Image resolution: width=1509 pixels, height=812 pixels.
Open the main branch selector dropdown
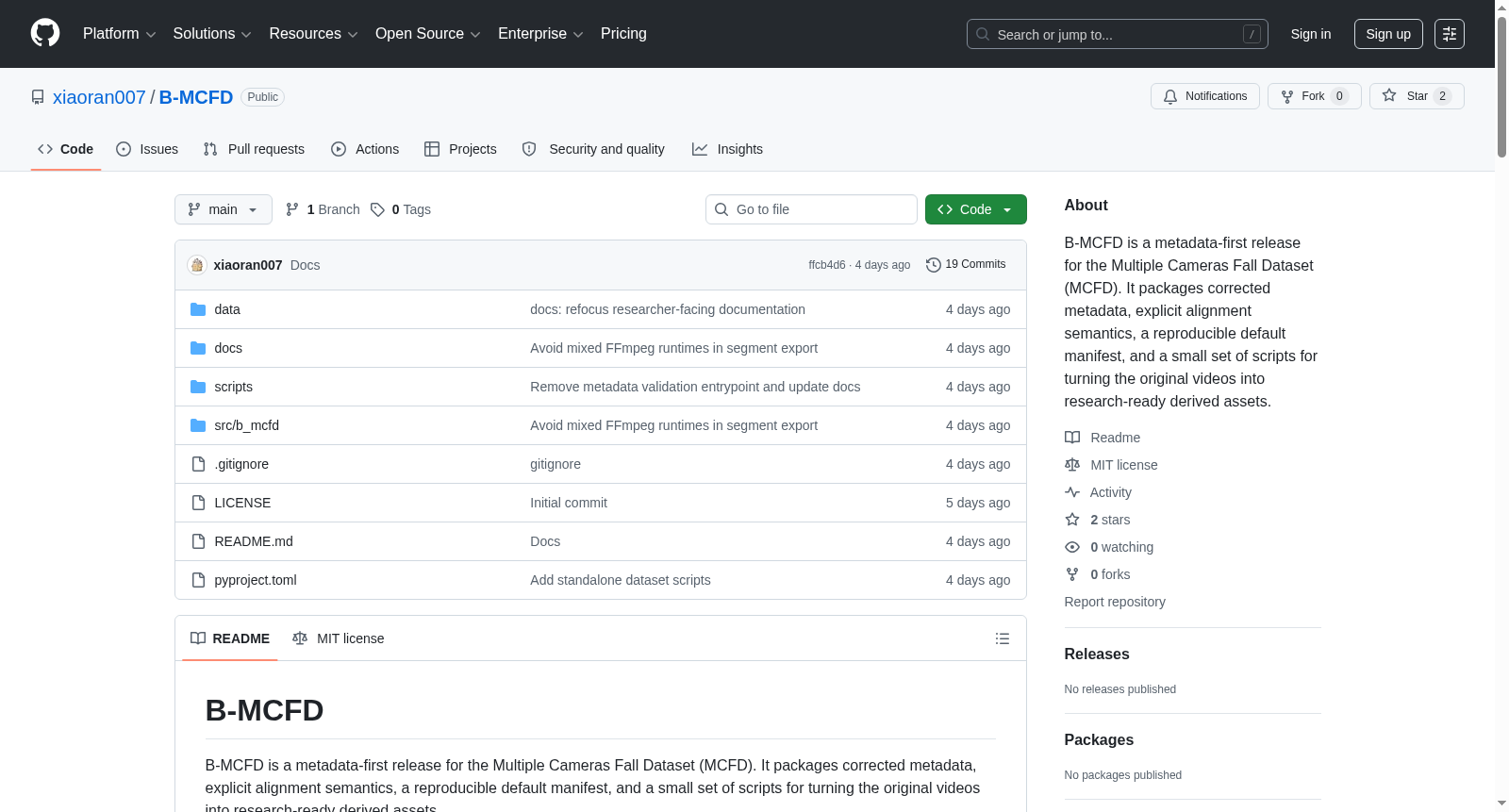pyautogui.click(x=224, y=209)
